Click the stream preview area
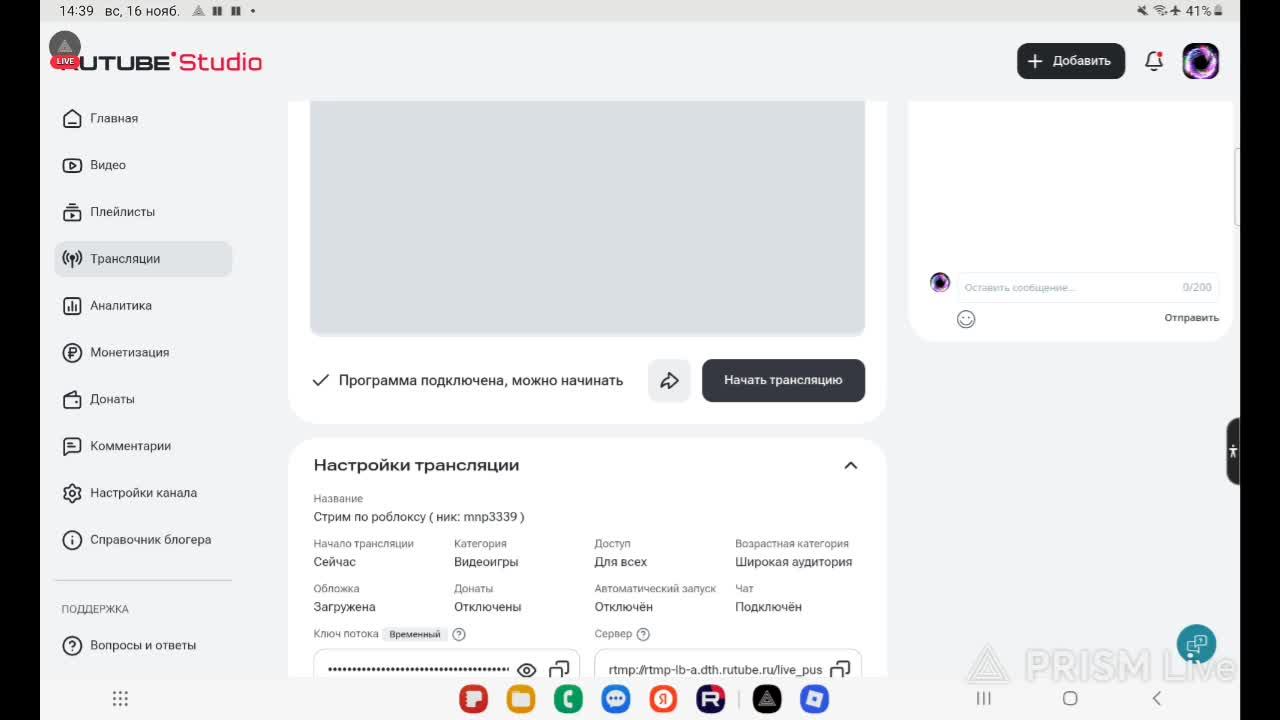1280x720 pixels. [587, 217]
